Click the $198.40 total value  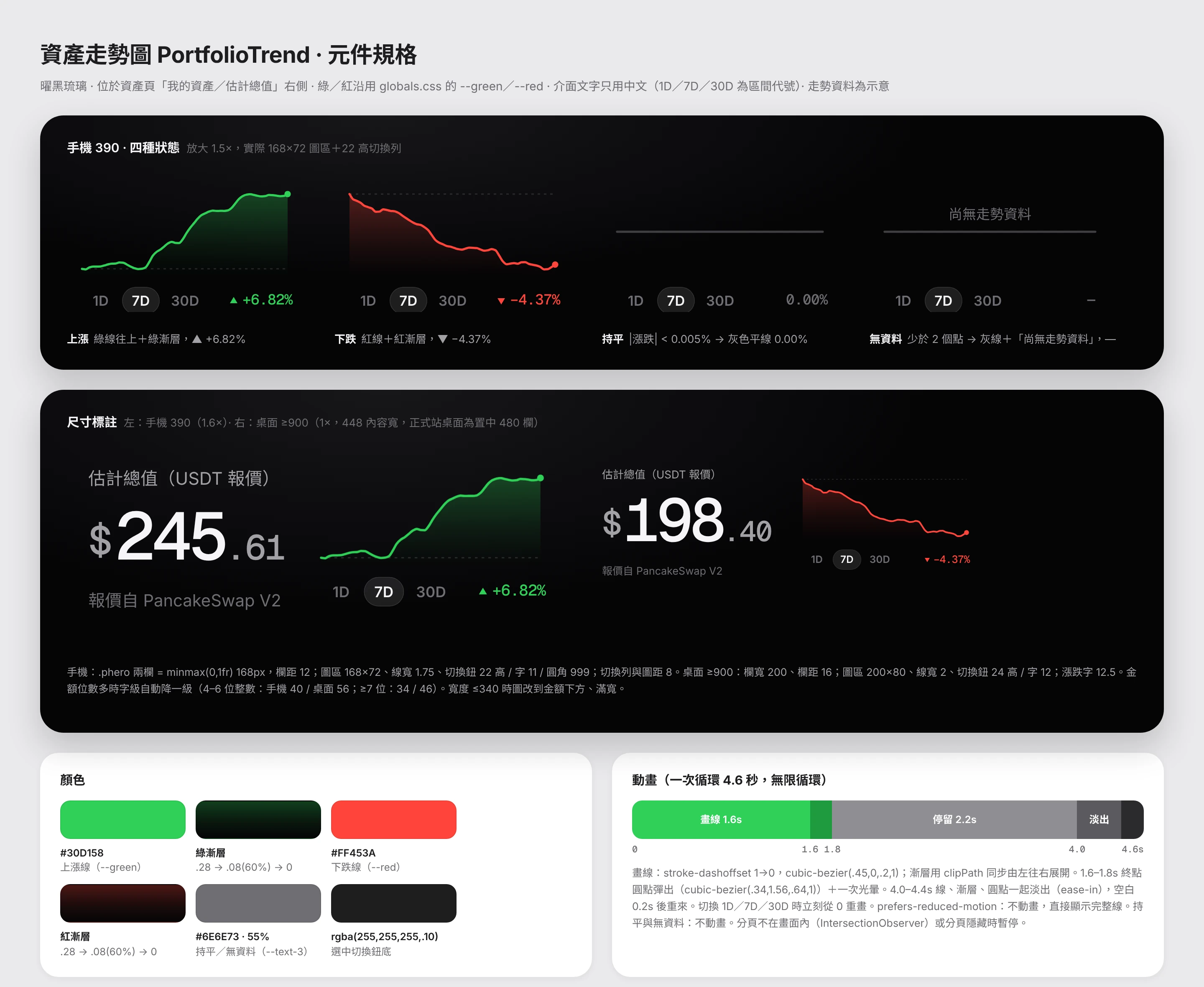click(x=687, y=520)
